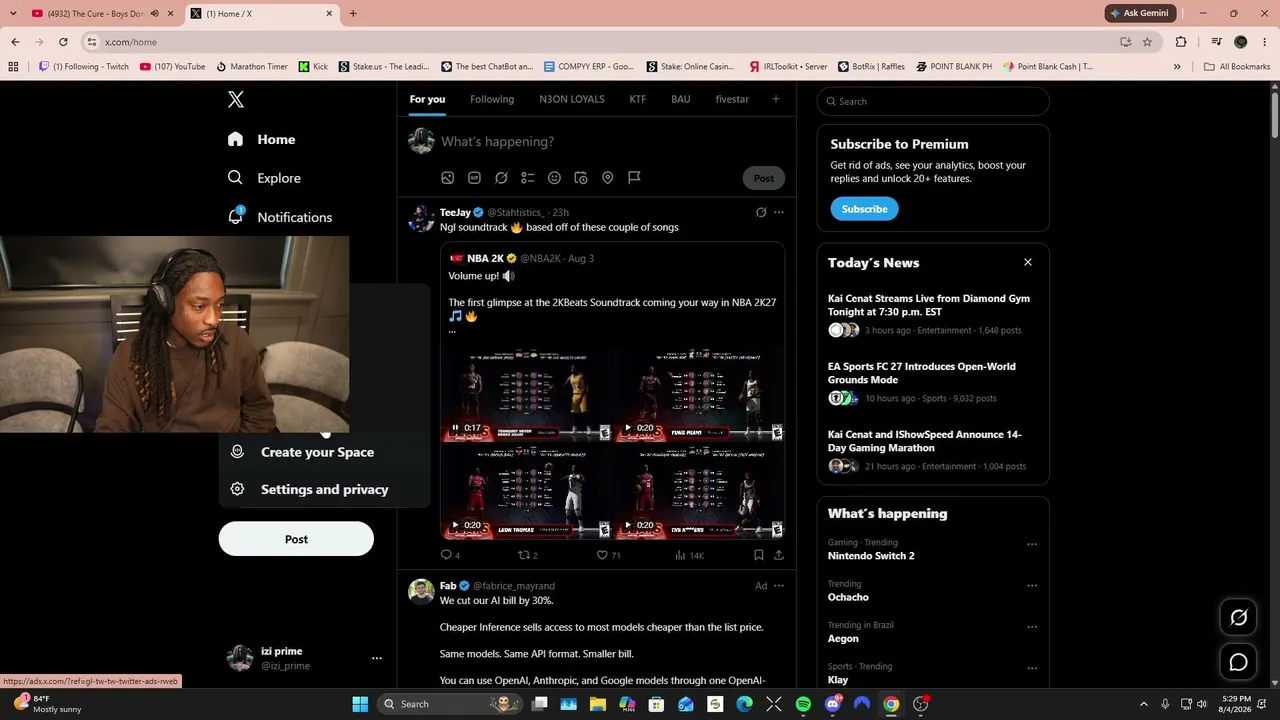Open the EA Sports FC 27 news story
Viewport: 1280px width, 720px height.
point(922,373)
